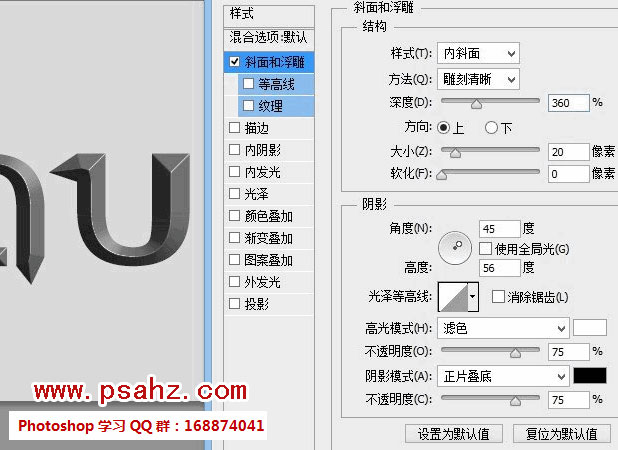This screenshot has width=618, height=450.
Task: Click the 复位为默认值 button
Action: 554,434
